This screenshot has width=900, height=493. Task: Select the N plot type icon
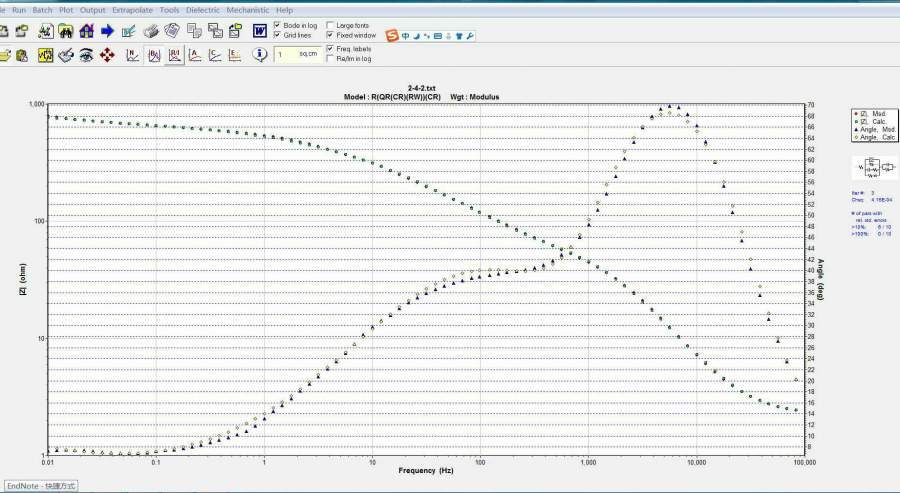pos(133,56)
